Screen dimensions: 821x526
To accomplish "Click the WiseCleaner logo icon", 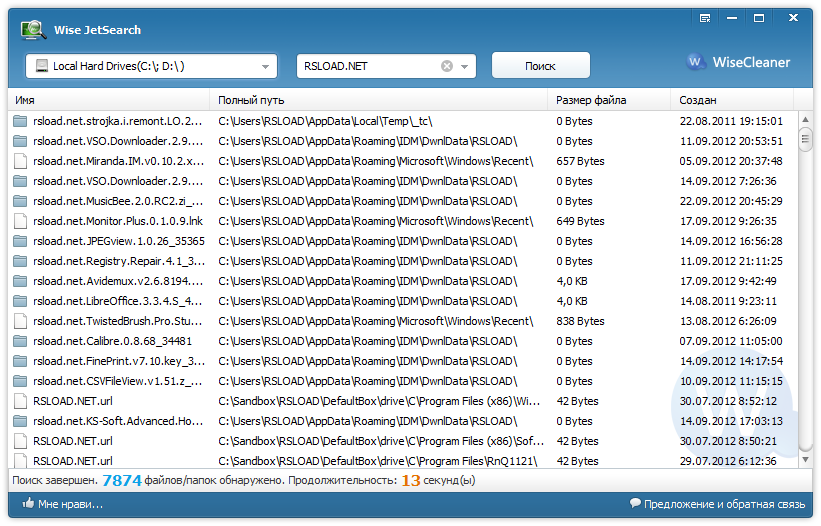I will click(x=695, y=62).
